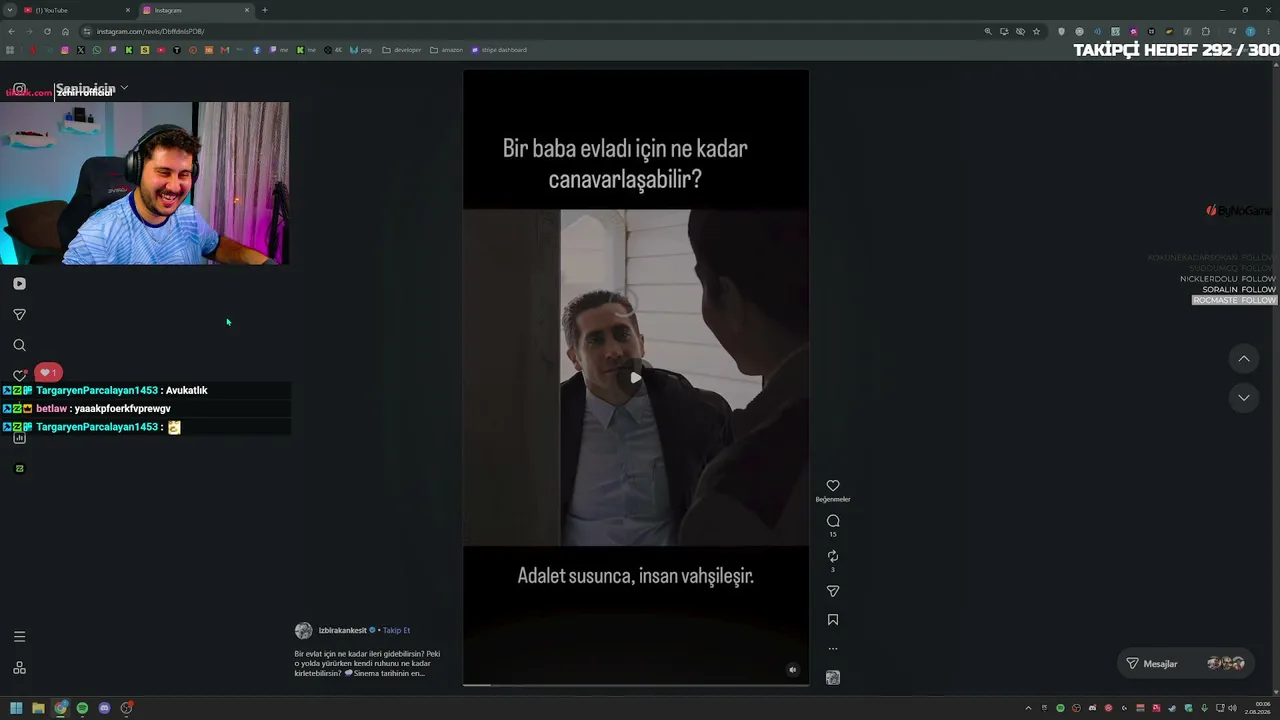This screenshot has width=1280, height=720.
Task: Open the amazon bookmarks folder
Action: (x=446, y=50)
